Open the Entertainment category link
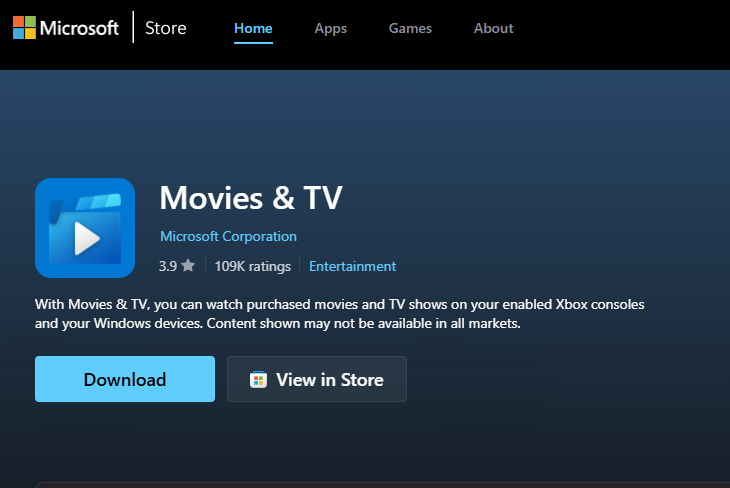This screenshot has width=730, height=488. (352, 266)
